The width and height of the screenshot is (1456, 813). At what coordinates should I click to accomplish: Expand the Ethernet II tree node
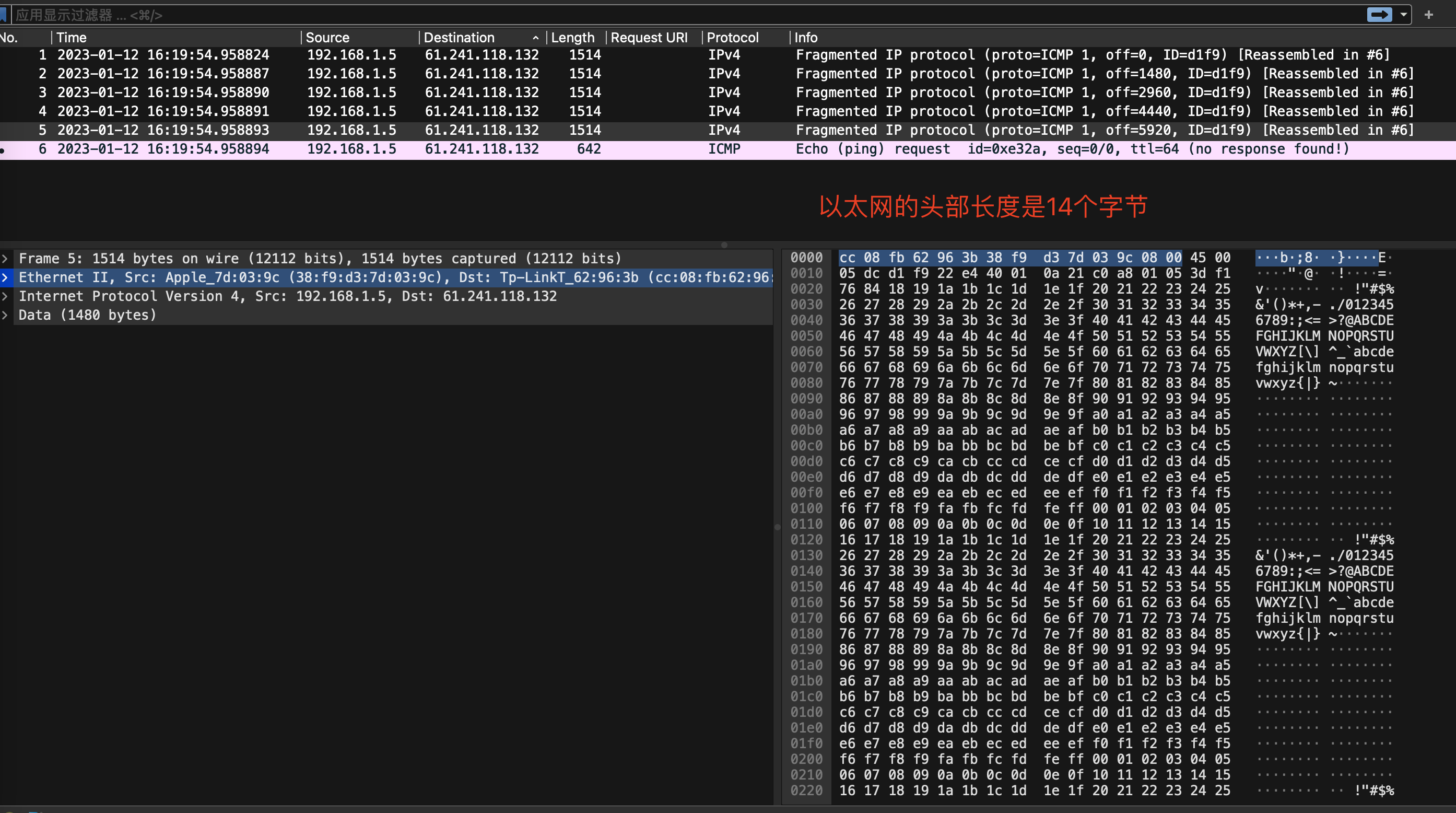click(x=5, y=277)
